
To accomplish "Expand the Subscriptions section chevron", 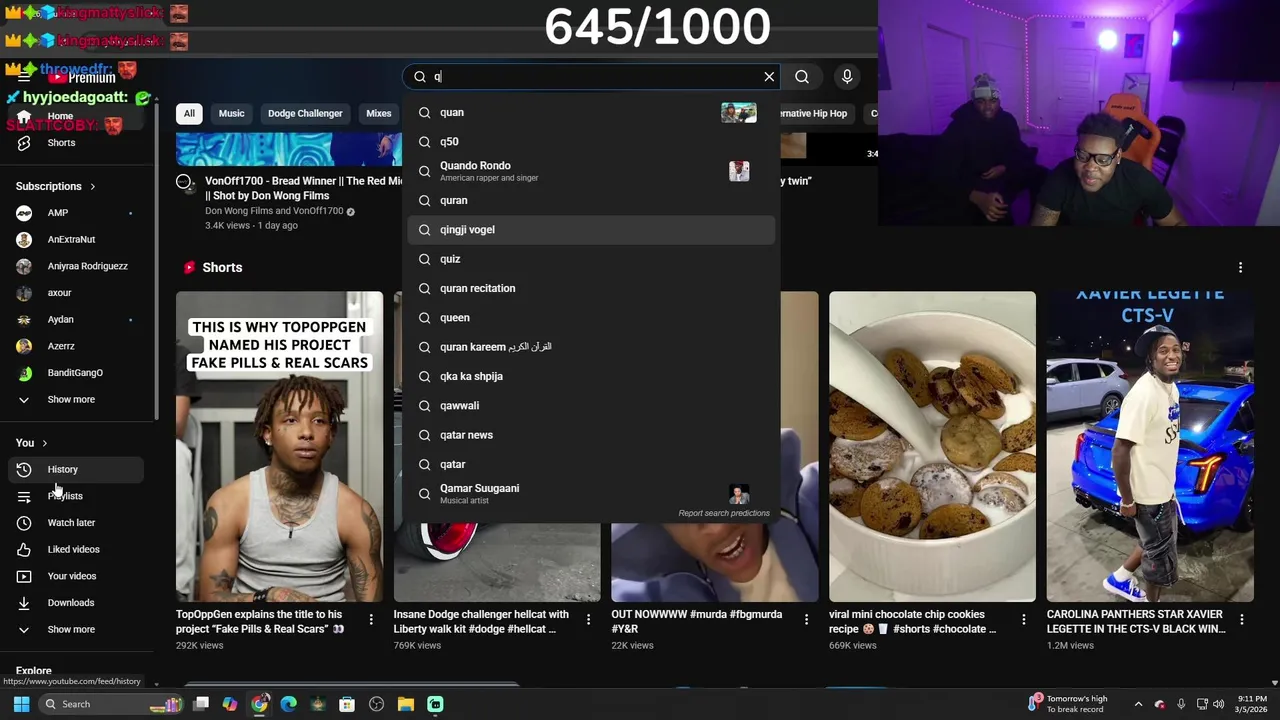I will pyautogui.click(x=92, y=186).
